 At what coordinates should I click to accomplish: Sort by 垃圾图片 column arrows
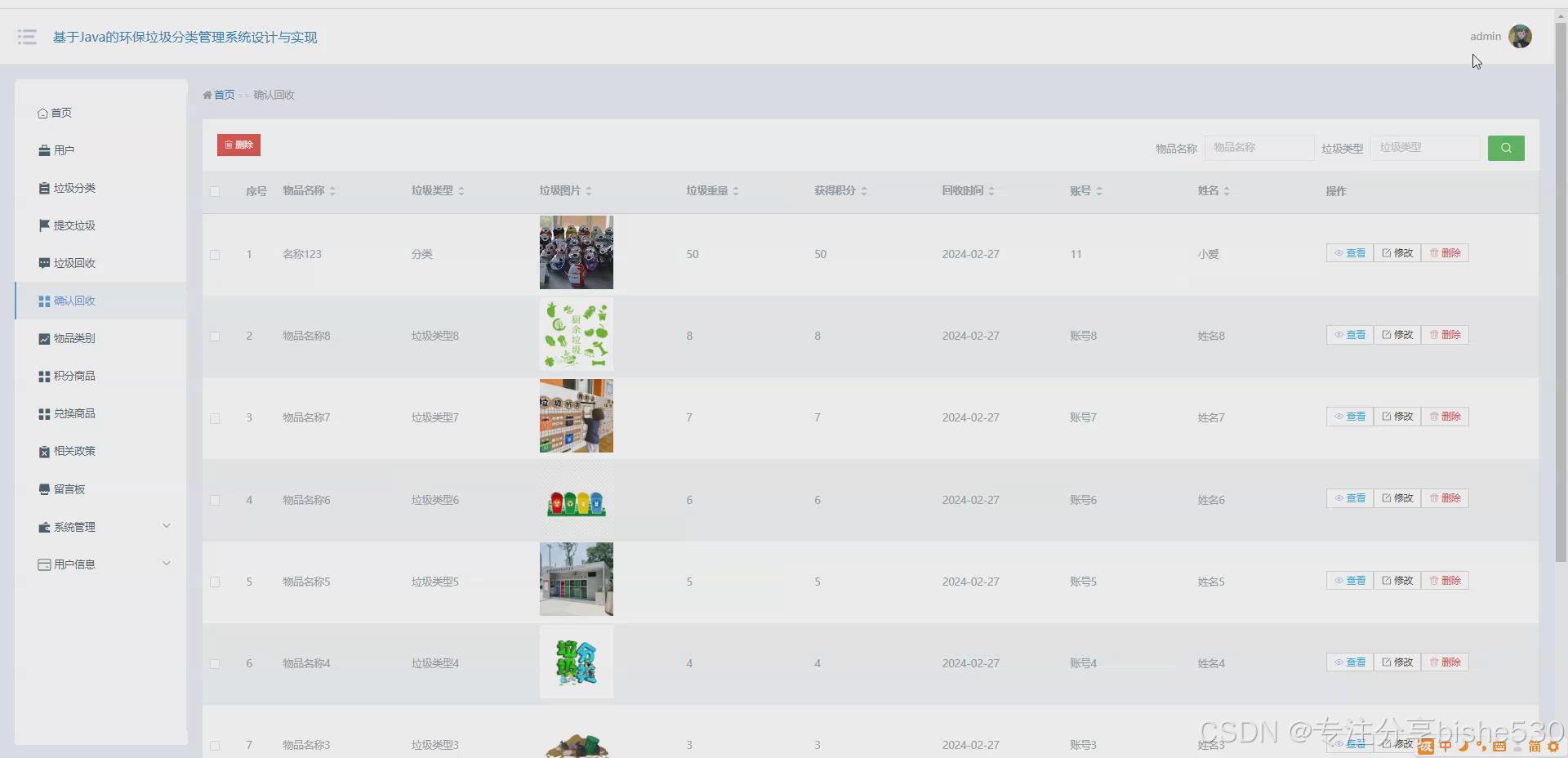(588, 191)
